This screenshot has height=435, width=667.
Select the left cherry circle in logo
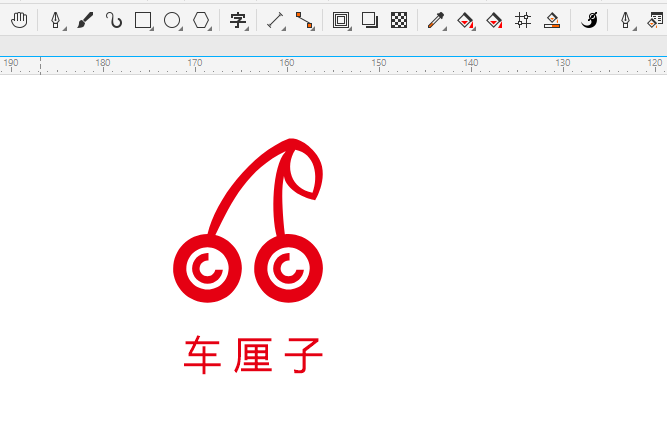point(208,268)
